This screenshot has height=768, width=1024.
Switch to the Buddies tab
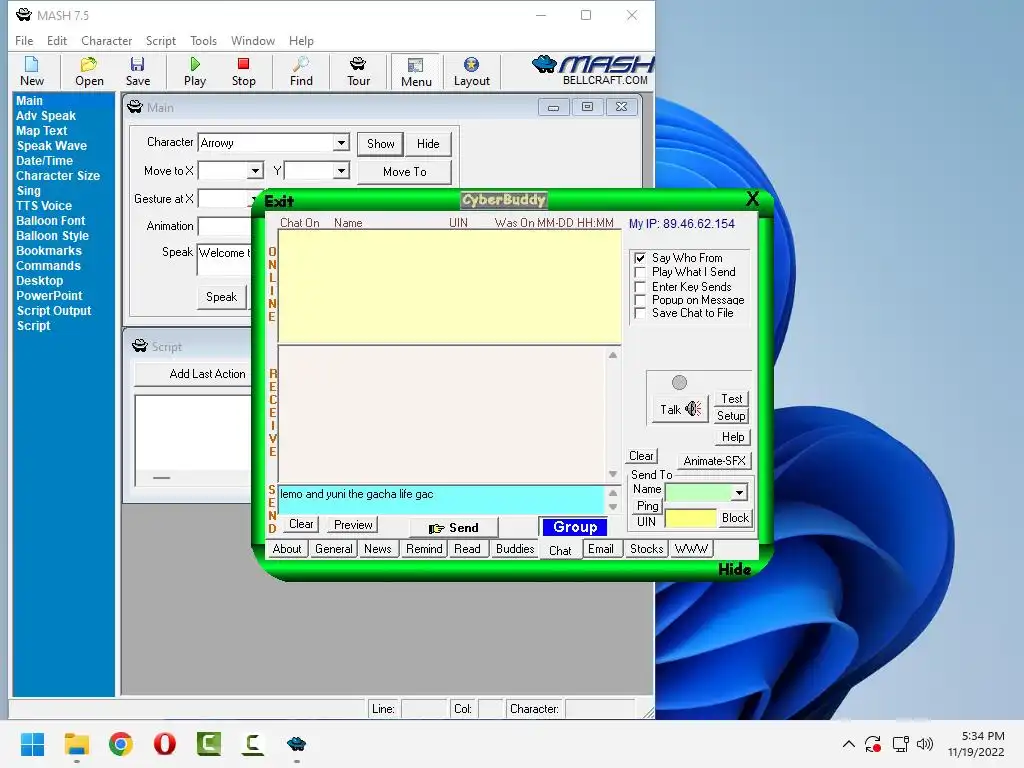[x=515, y=549]
